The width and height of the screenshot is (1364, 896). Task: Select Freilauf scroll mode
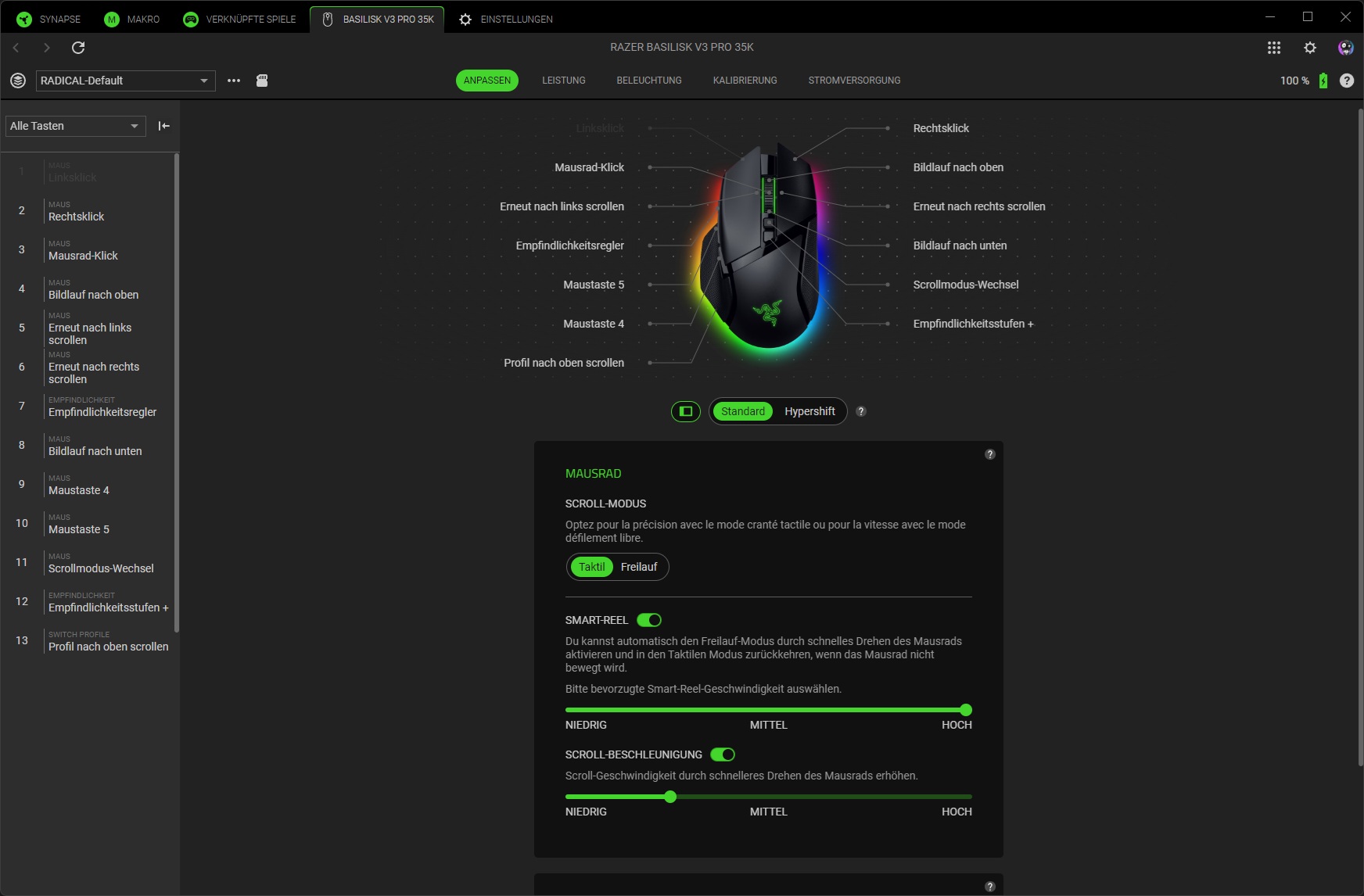pos(638,567)
